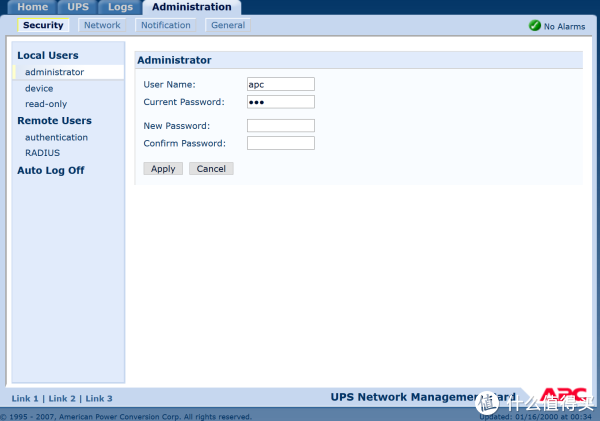Open Link 3 in the footer
The image size is (600, 421).
99,399
